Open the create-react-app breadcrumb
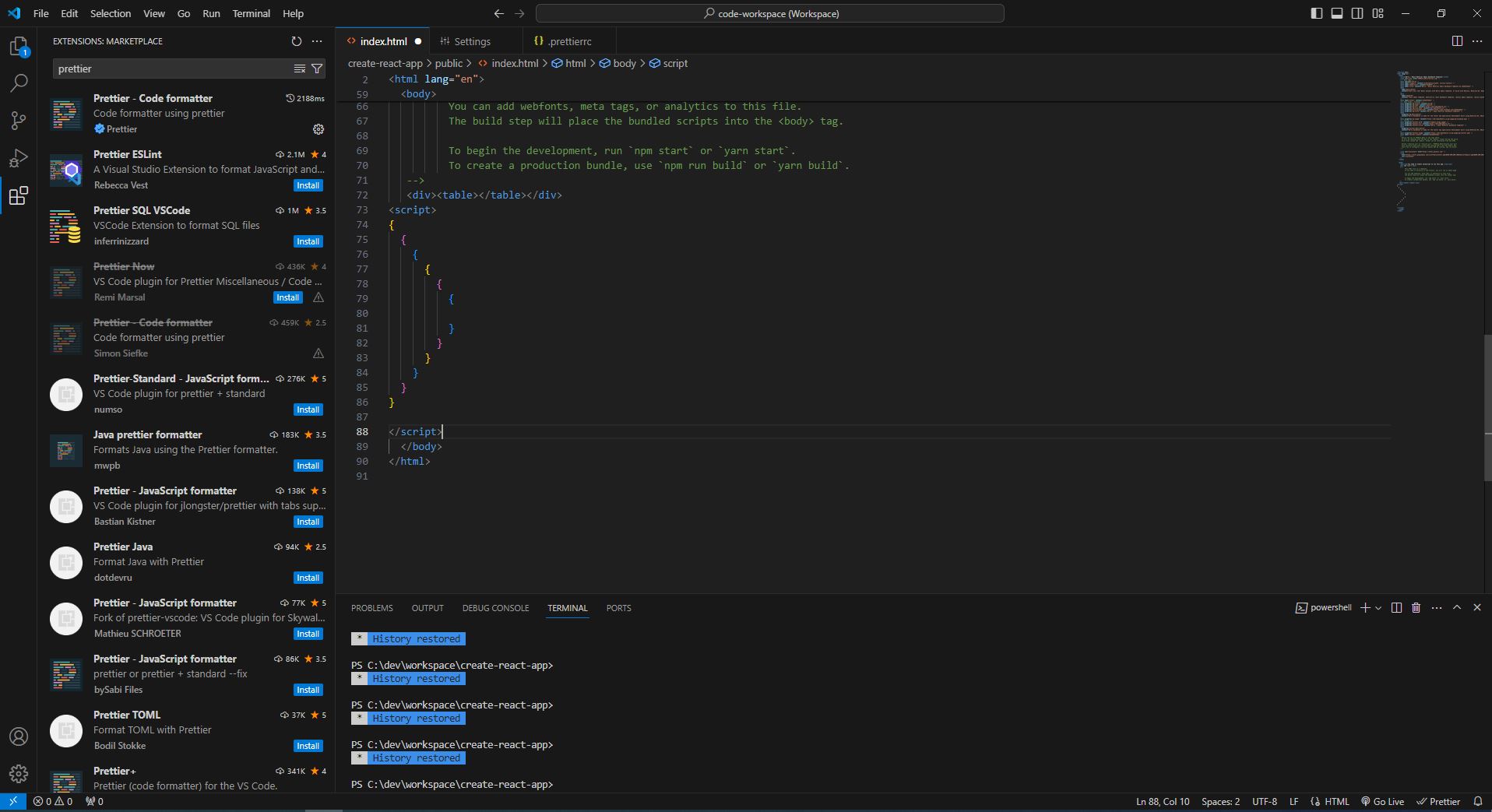Screen dimensions: 1492x812 click(x=385, y=63)
